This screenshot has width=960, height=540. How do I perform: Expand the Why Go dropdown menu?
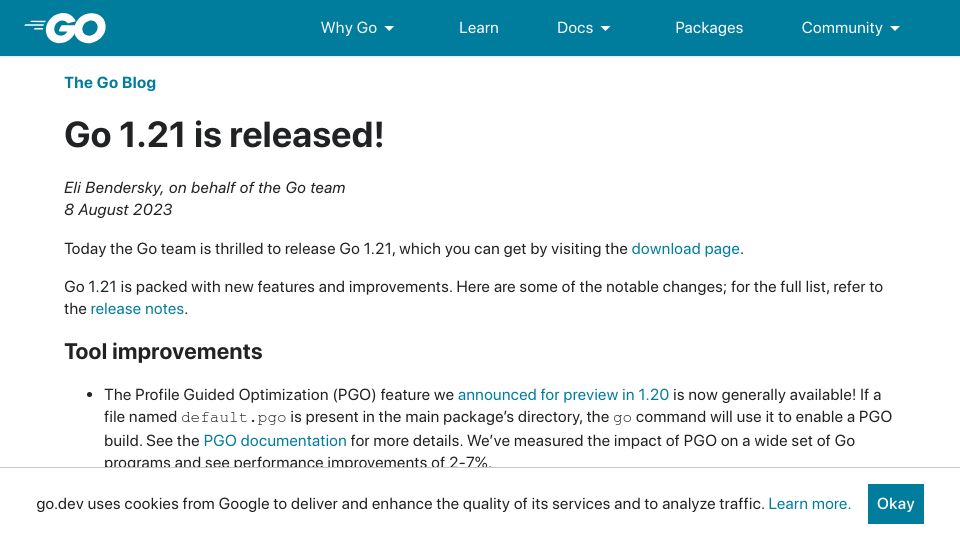tap(358, 28)
